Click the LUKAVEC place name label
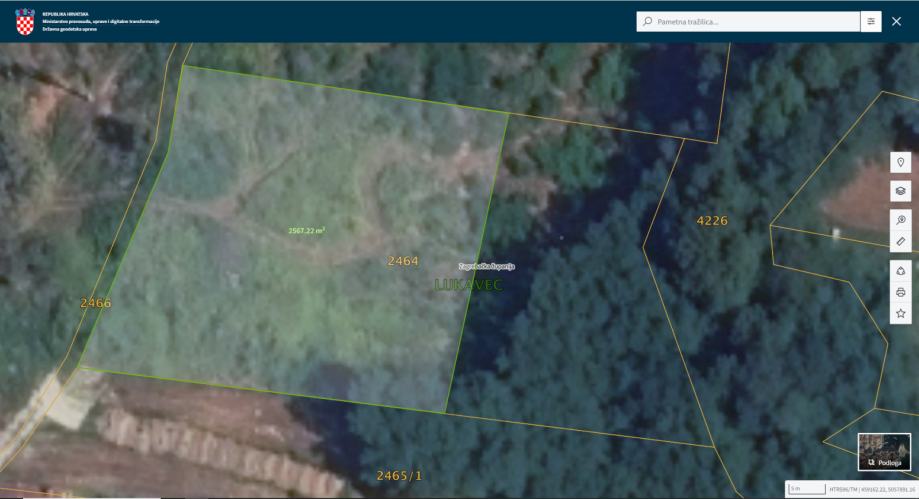919x499 pixels. [x=468, y=284]
